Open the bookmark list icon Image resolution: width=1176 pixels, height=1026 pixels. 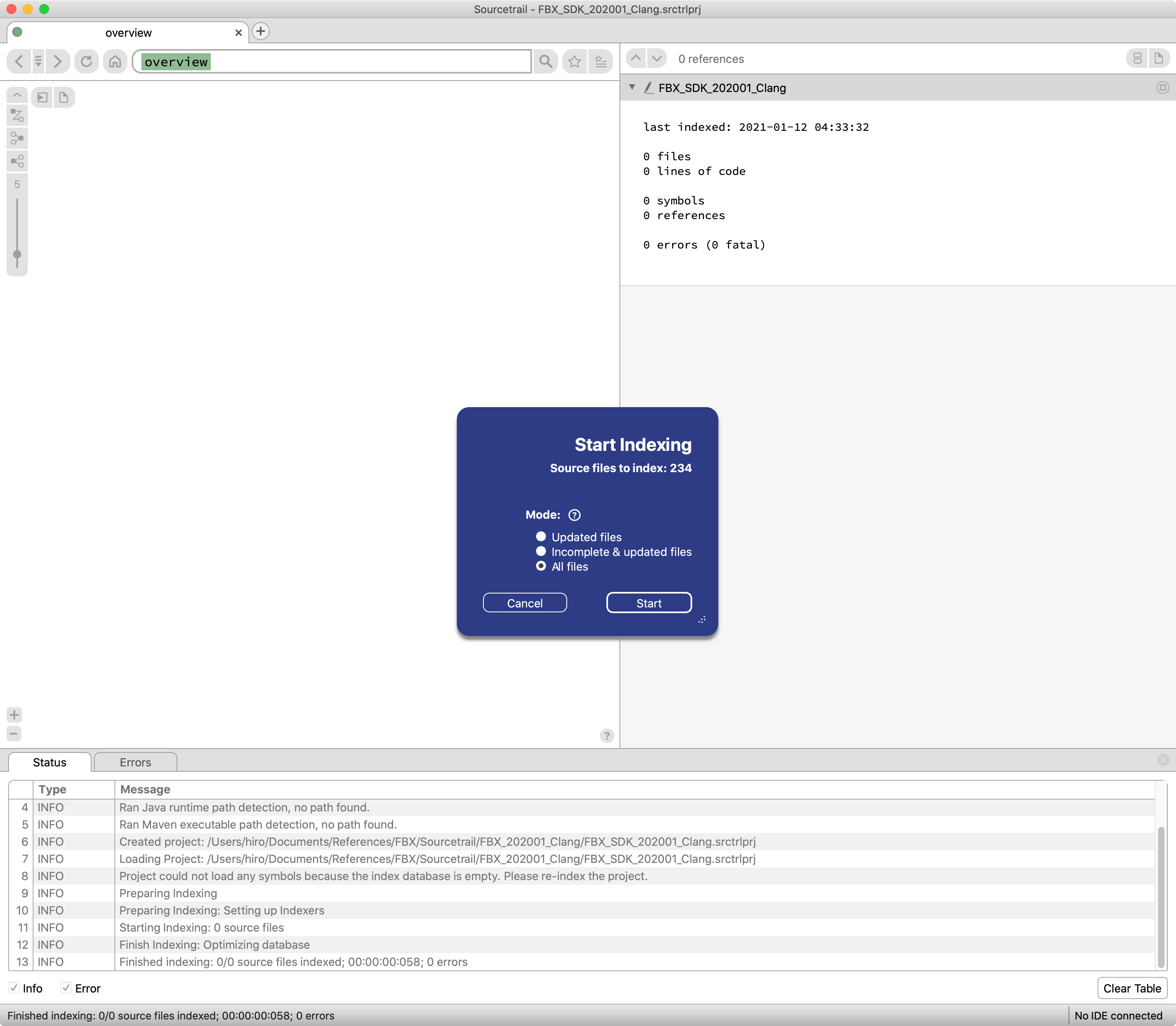click(x=600, y=61)
